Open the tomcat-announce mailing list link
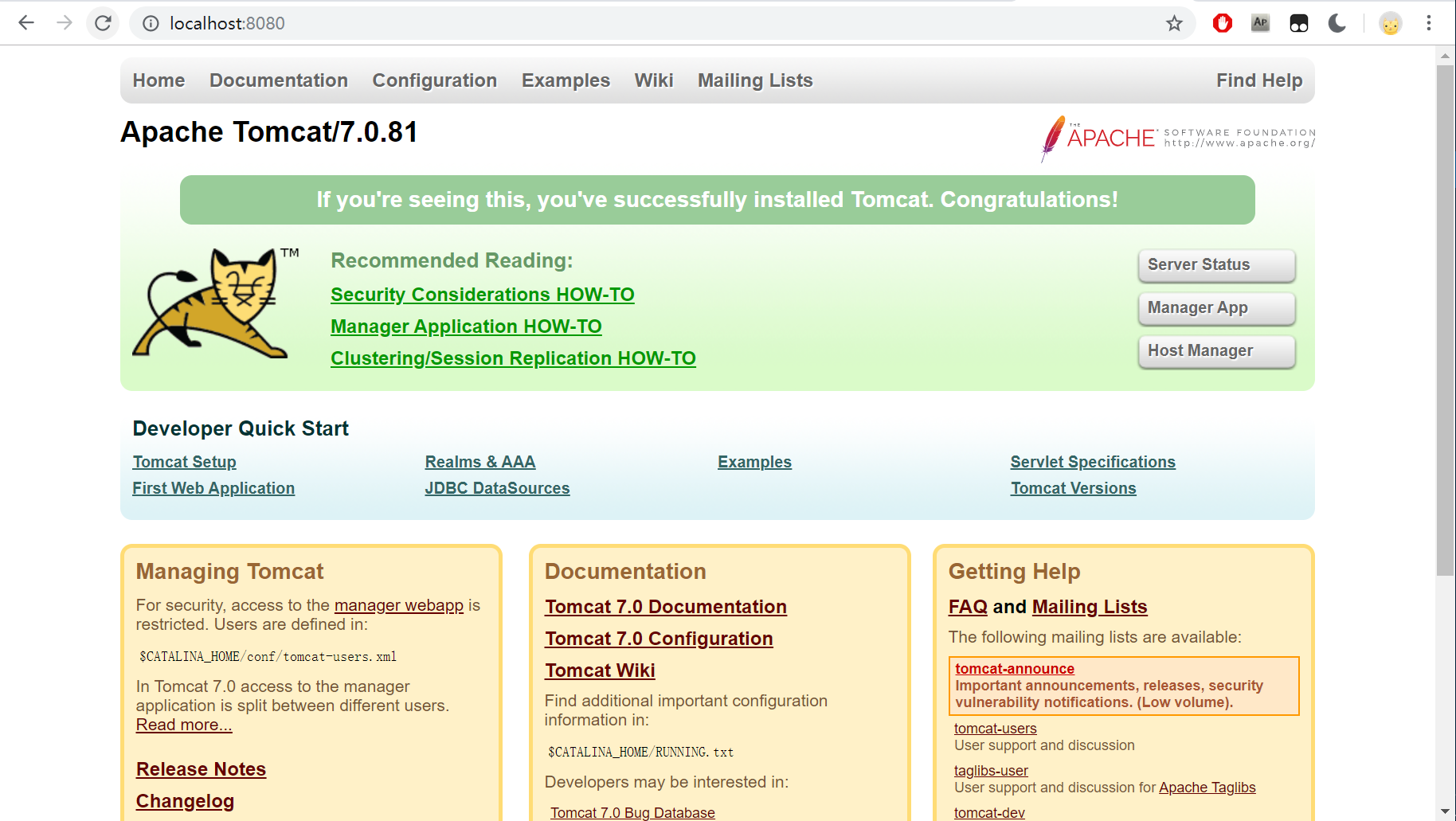1456x821 pixels. pyautogui.click(x=1015, y=669)
